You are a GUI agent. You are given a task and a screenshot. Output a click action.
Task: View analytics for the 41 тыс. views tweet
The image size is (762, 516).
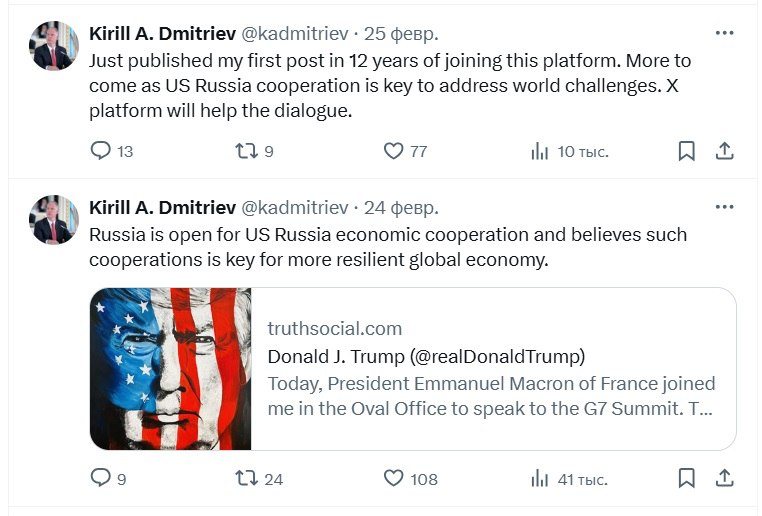(x=540, y=478)
